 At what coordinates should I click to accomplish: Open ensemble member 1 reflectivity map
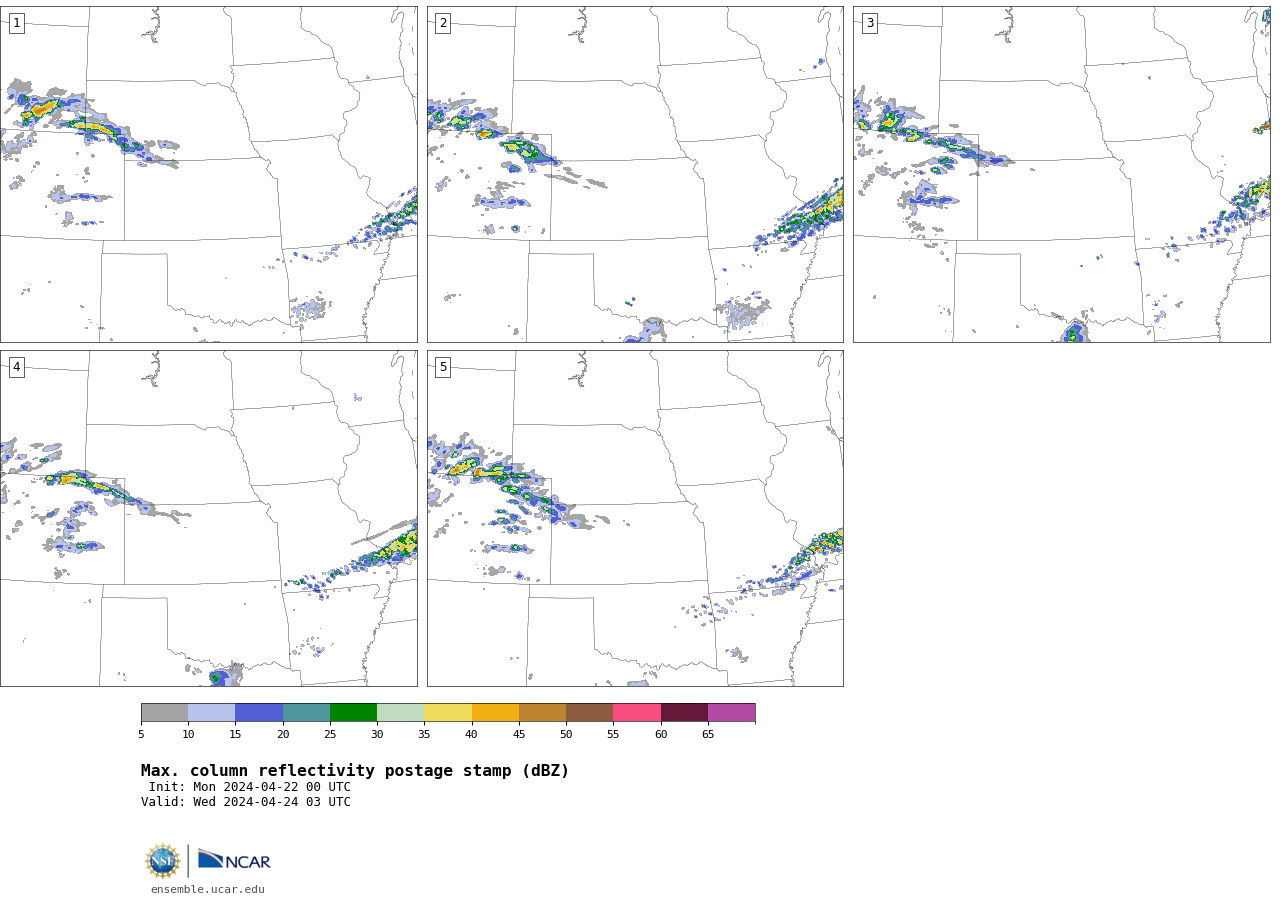[208, 174]
